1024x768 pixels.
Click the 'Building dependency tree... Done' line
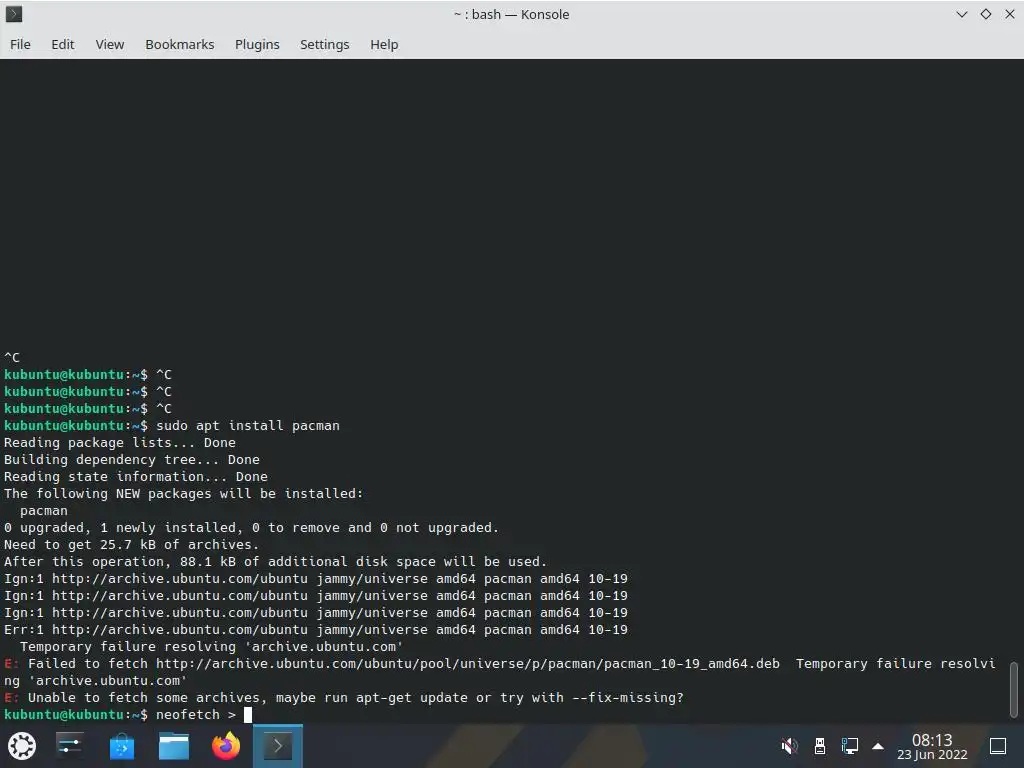[x=131, y=460]
